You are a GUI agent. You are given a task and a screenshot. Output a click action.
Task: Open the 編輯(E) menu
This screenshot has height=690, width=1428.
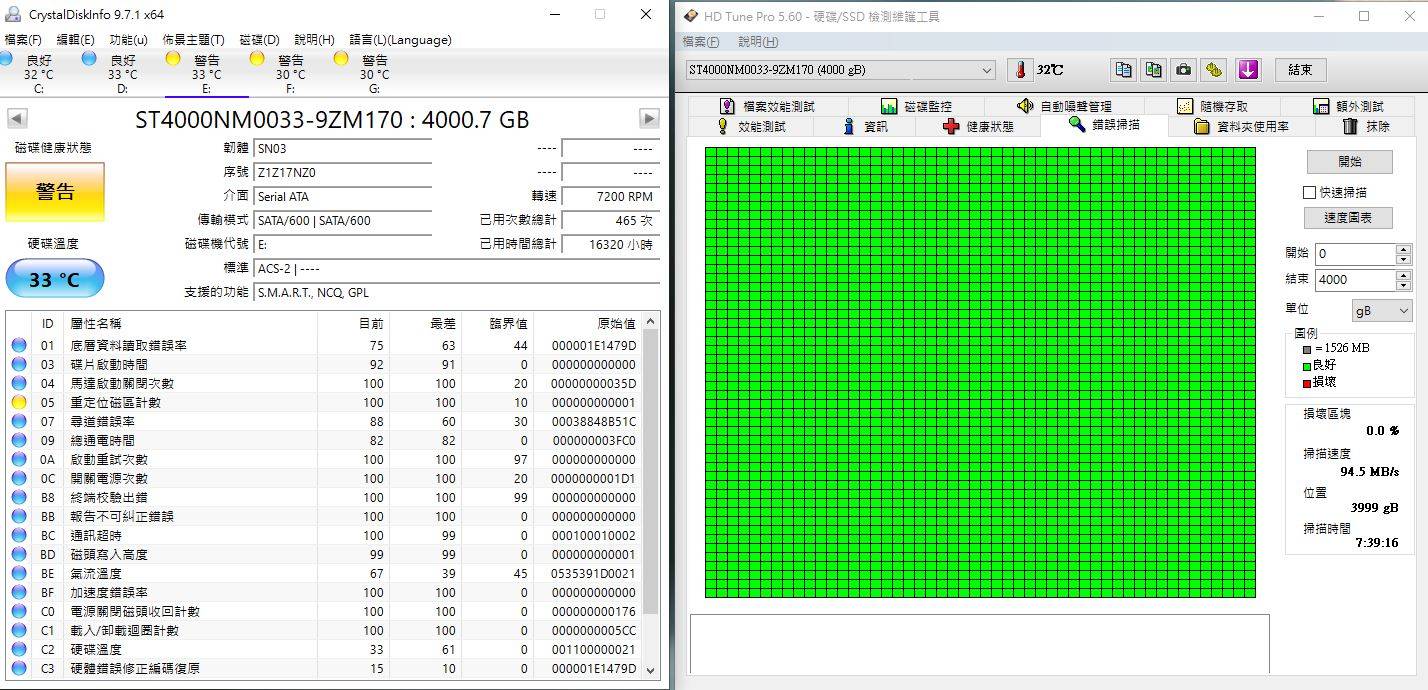[75, 40]
